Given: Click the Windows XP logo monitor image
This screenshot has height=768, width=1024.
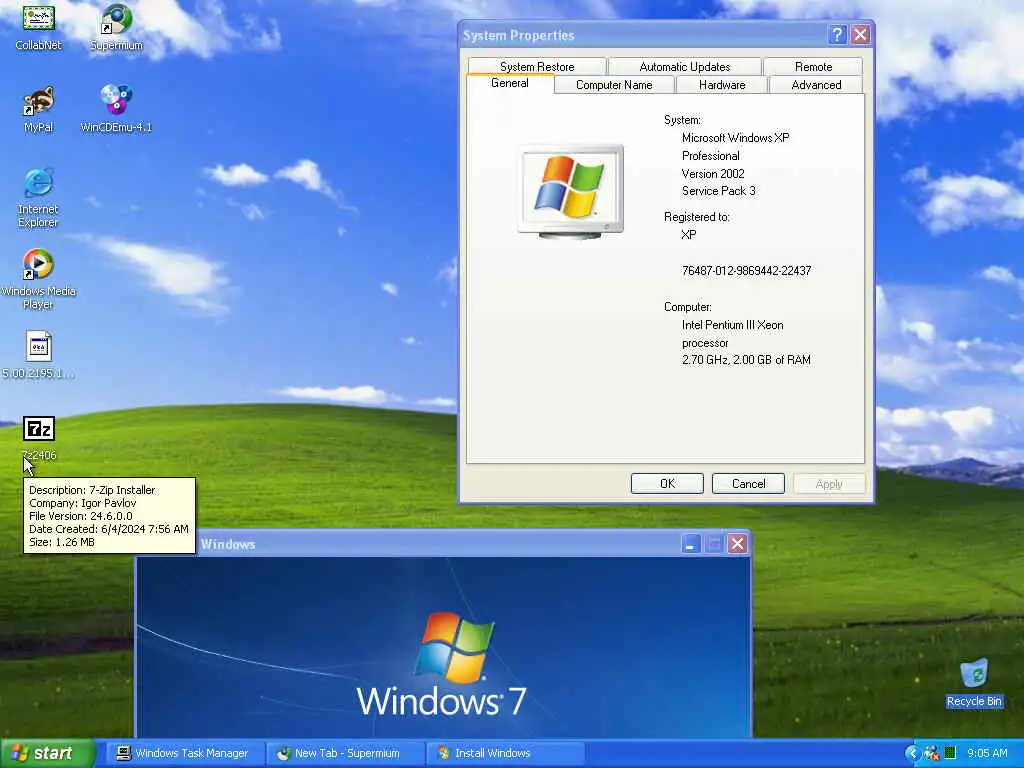Looking at the screenshot, I should [570, 191].
